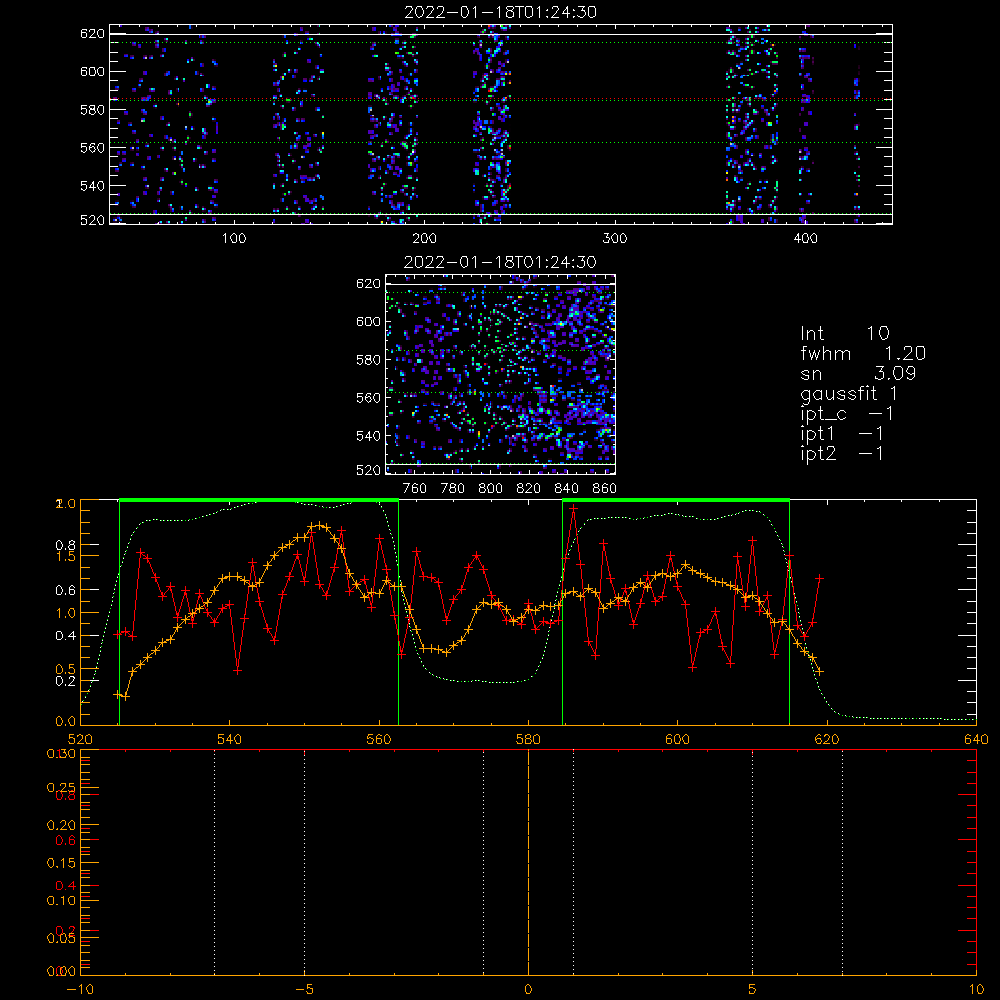This screenshot has width=1000, height=1000.
Task: Select the 'fwhm 1.20' parameter text
Action: pos(863,353)
